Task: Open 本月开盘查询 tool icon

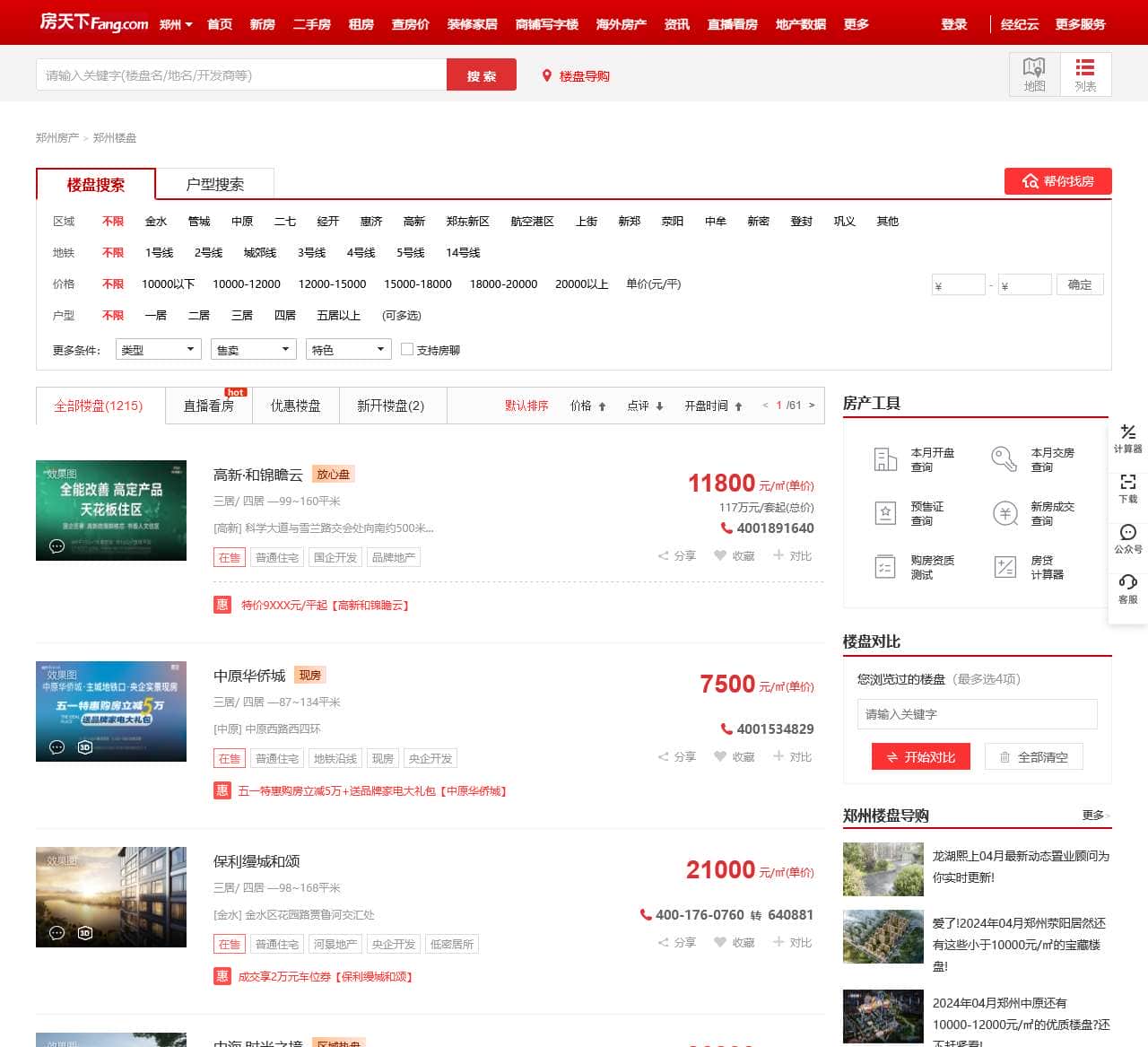Action: 885,459
